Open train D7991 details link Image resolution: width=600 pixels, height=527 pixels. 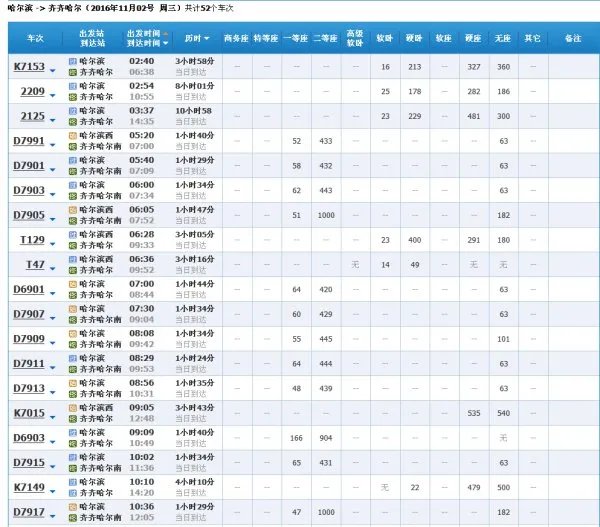pos(29,141)
